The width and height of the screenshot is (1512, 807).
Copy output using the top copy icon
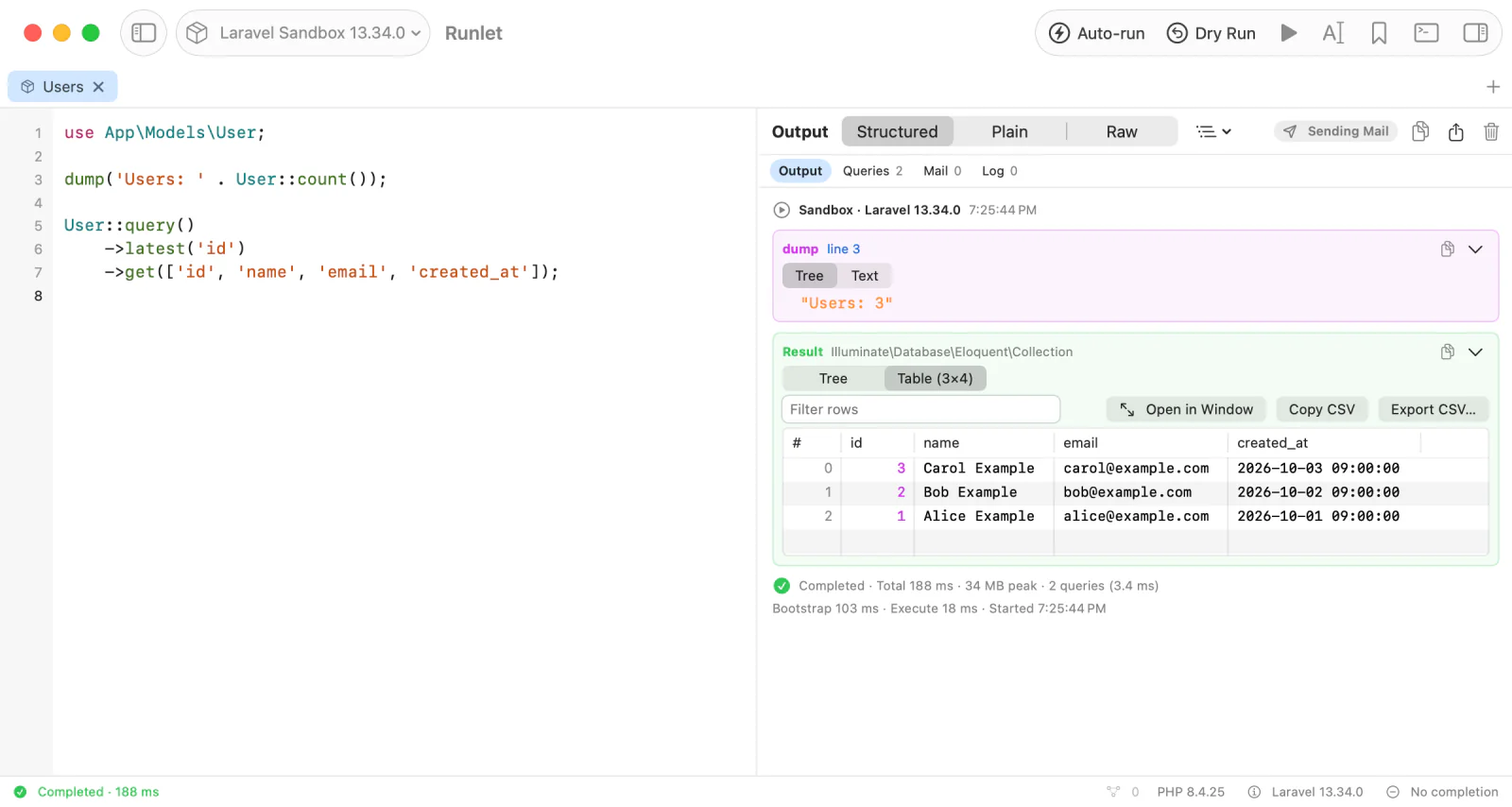1420,131
